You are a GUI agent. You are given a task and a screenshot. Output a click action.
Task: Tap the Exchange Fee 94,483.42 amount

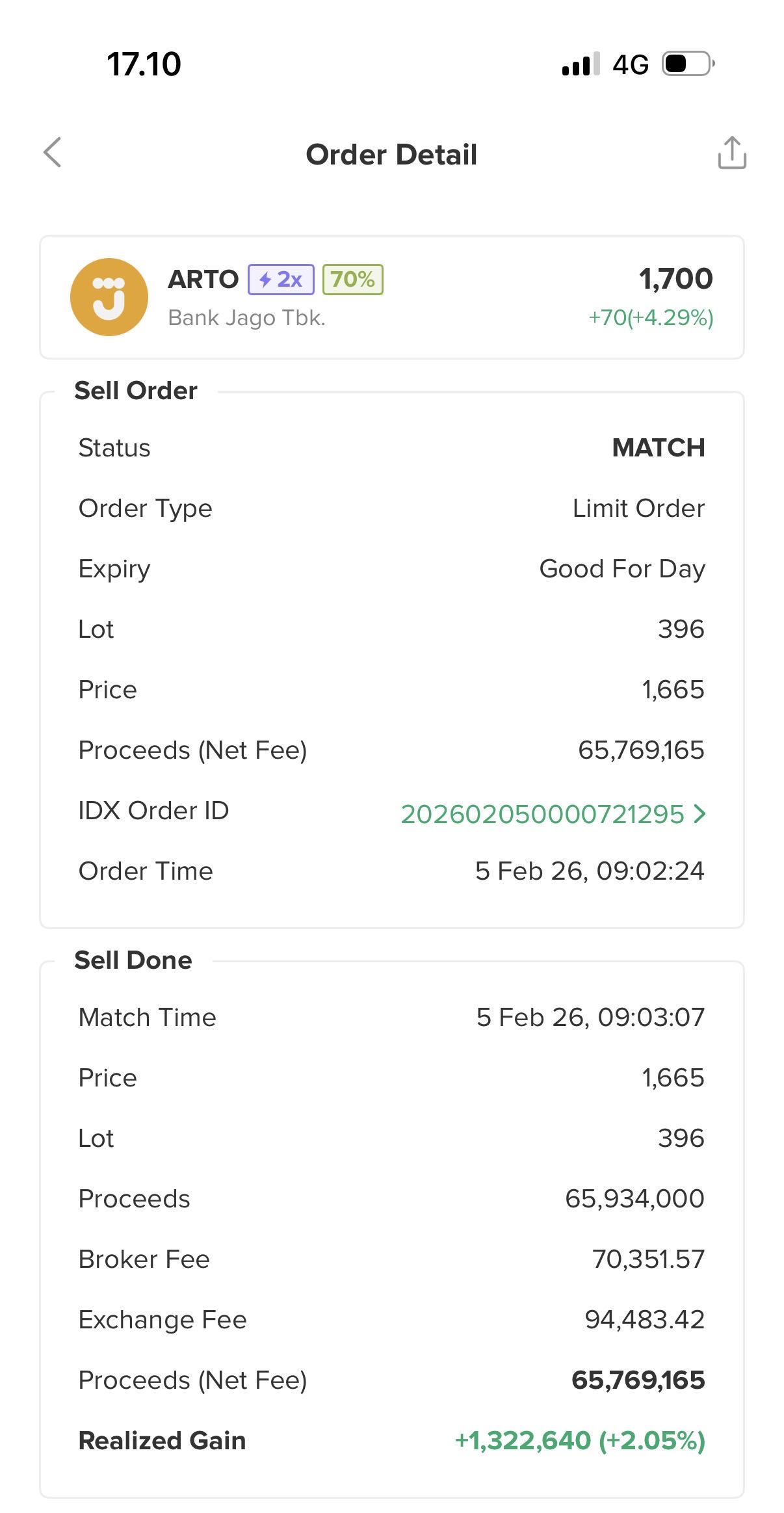click(x=644, y=1320)
